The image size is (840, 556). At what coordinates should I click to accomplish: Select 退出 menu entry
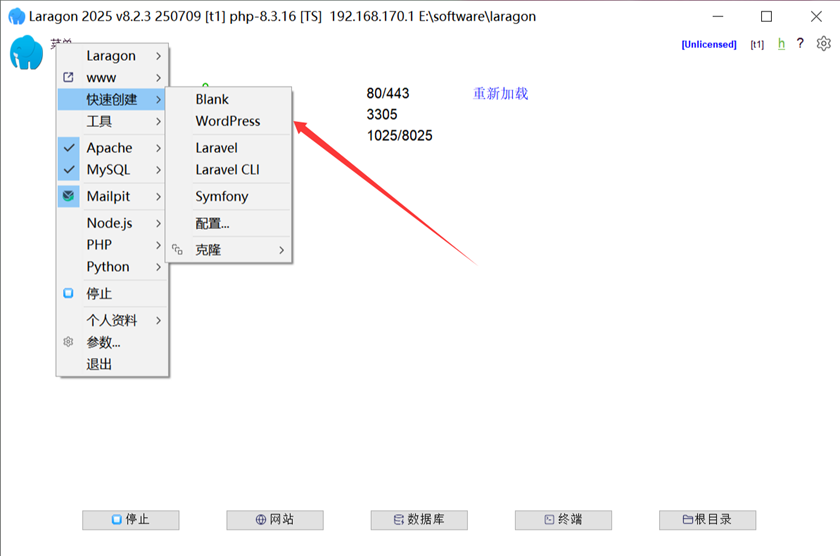click(x=112, y=364)
